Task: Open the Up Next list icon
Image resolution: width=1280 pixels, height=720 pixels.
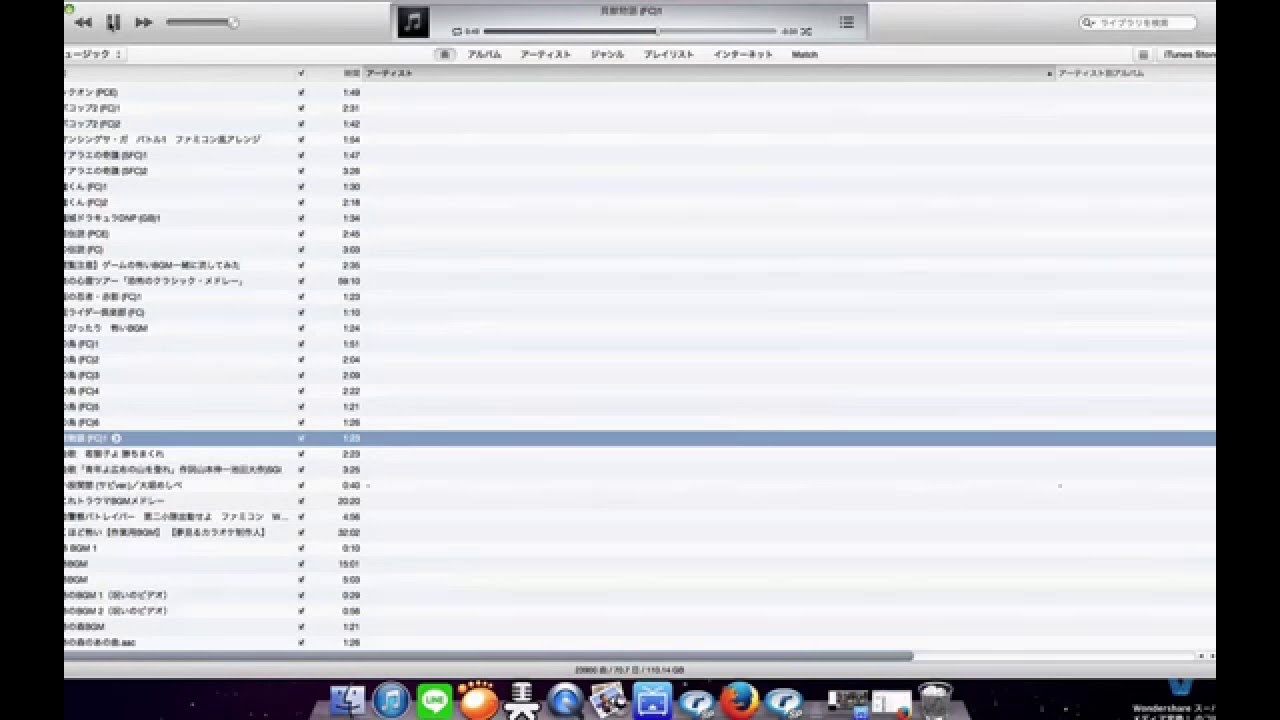Action: click(x=846, y=22)
